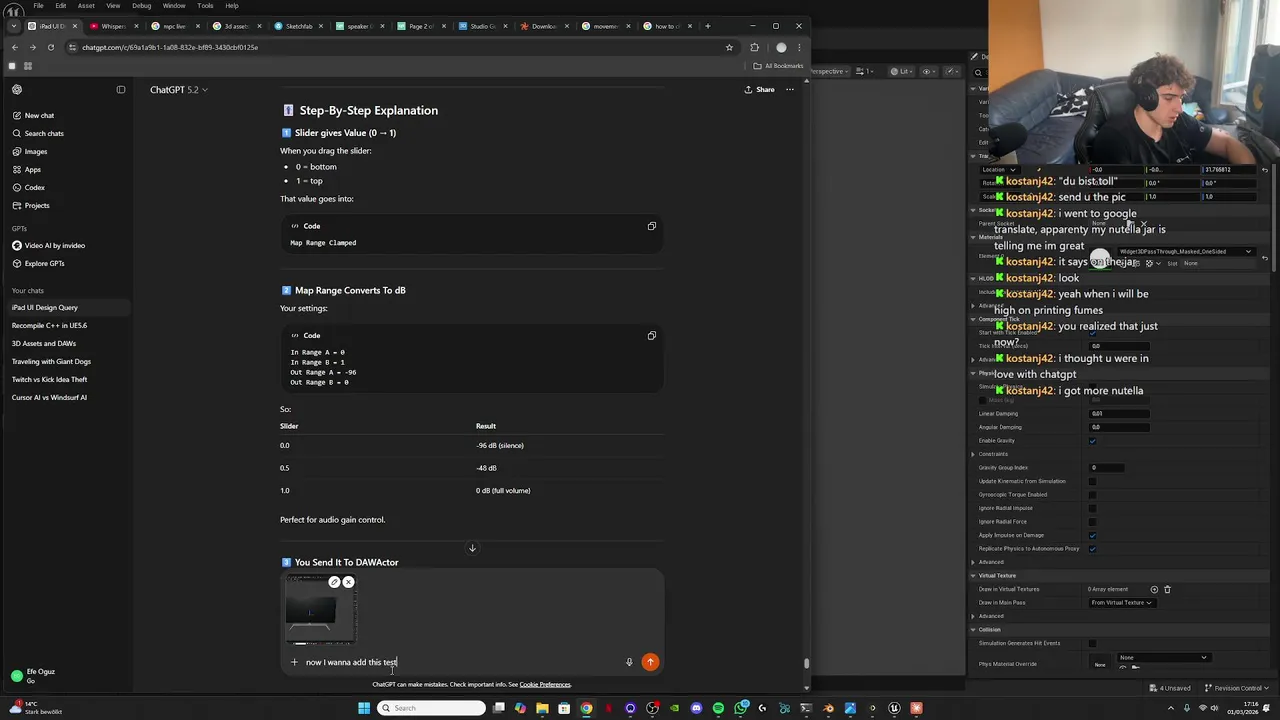Image resolution: width=1280 pixels, height=720 pixels.
Task: Toggle Replicate Physics to Autonomous Proxy checkbox
Action: tap(1092, 549)
